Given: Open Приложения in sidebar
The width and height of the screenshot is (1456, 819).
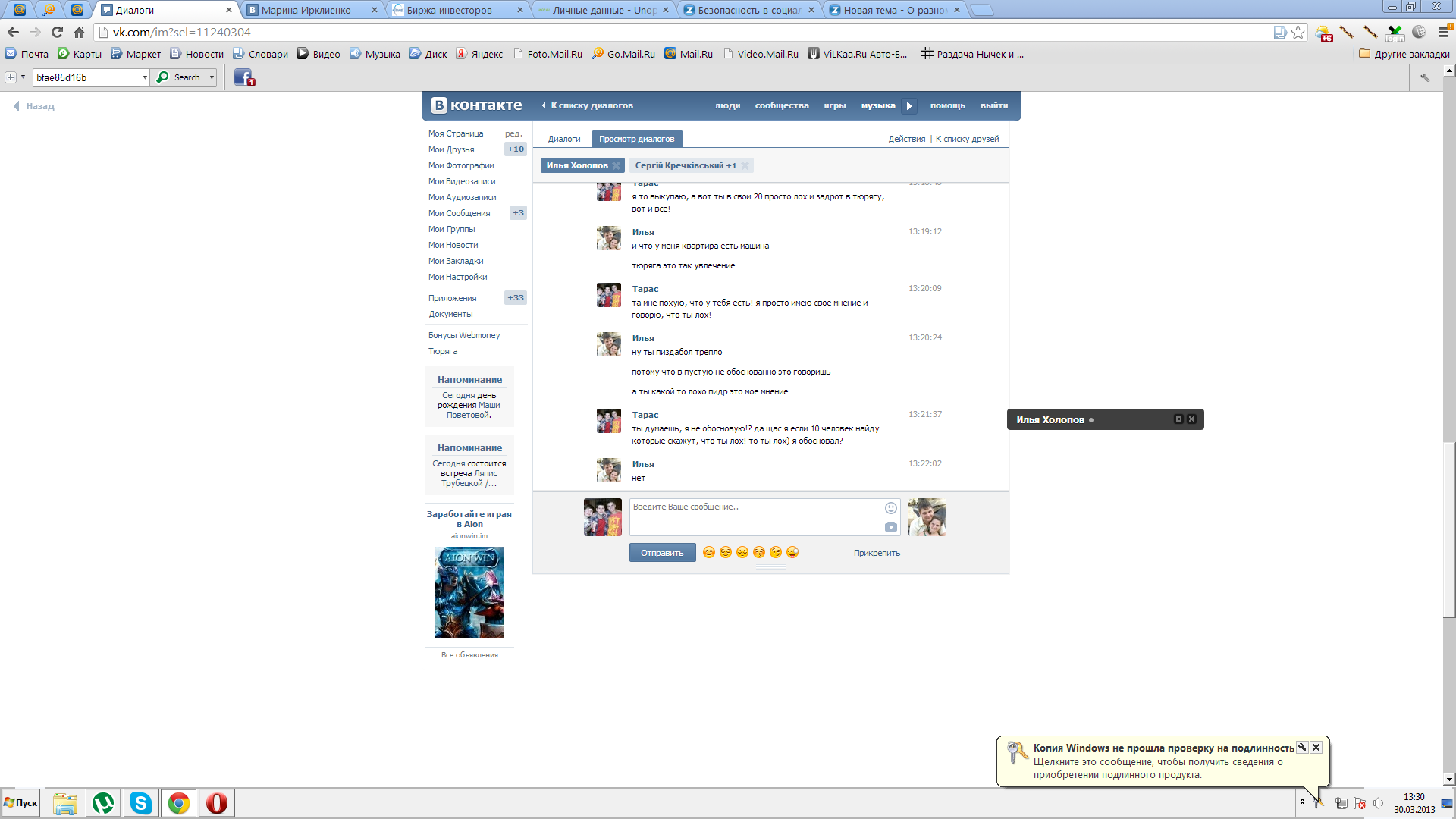Looking at the screenshot, I should tap(453, 298).
